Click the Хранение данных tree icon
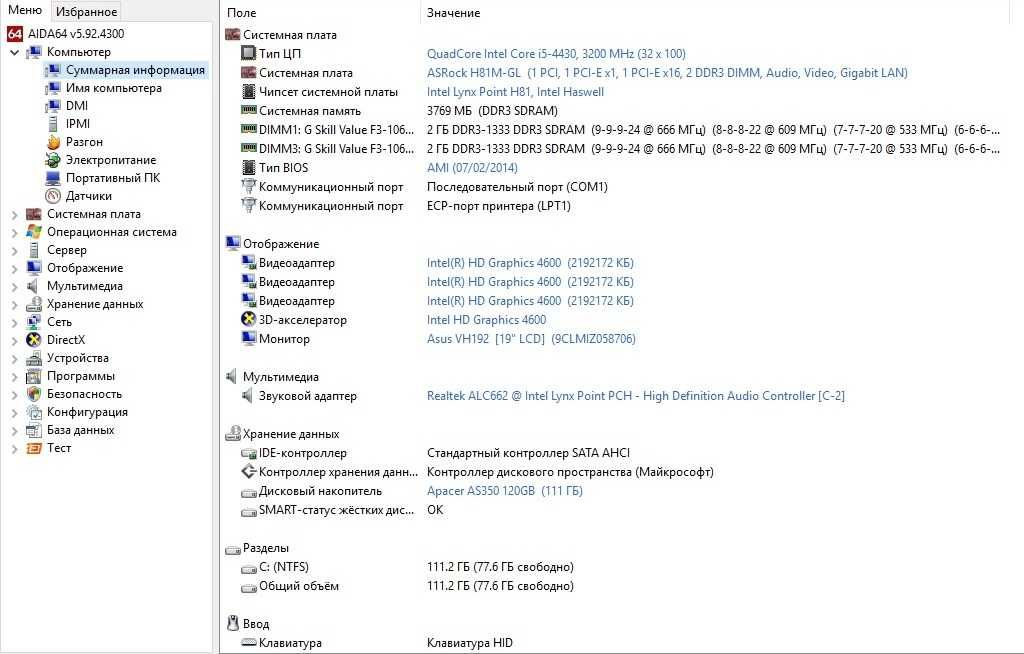Screen dimensions: 1024x654 pyautogui.click(x=33, y=304)
